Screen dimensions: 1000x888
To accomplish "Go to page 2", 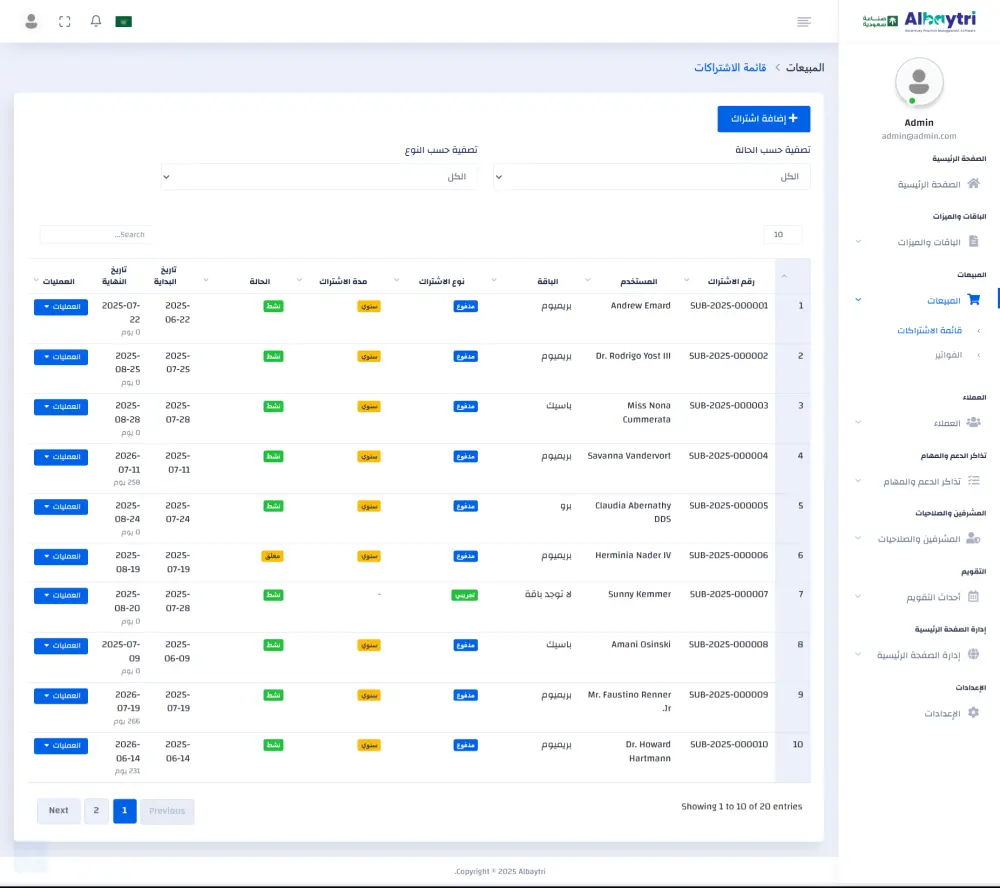I will (x=96, y=811).
